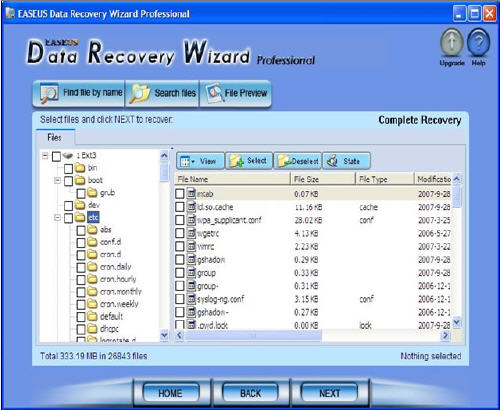
Task: Collapse the 1 Ext3 tree node
Action: pos(45,156)
